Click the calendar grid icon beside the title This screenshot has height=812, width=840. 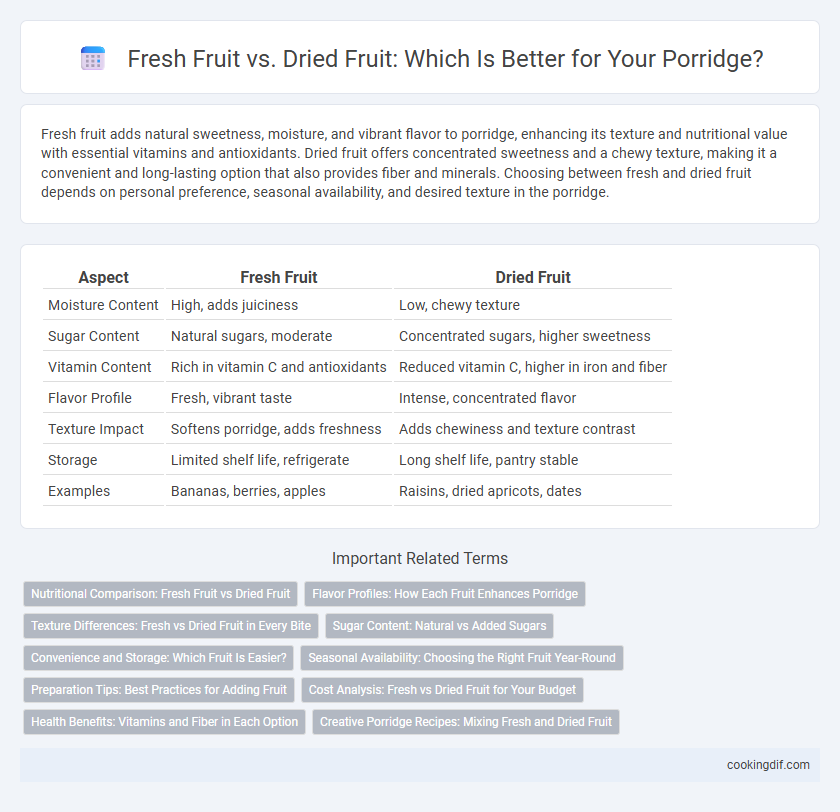point(93,58)
